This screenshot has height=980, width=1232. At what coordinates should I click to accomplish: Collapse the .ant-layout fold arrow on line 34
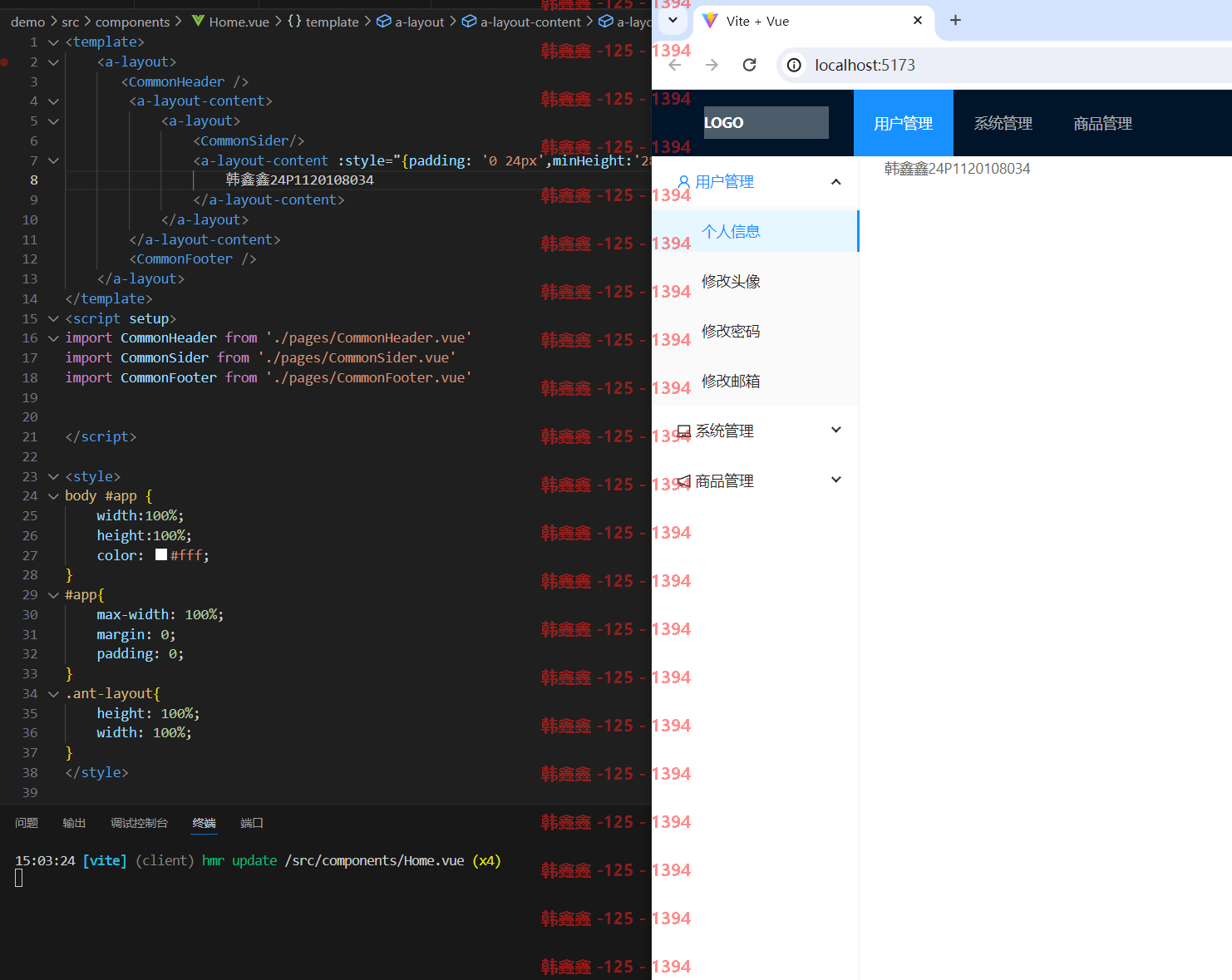pyautogui.click(x=53, y=694)
